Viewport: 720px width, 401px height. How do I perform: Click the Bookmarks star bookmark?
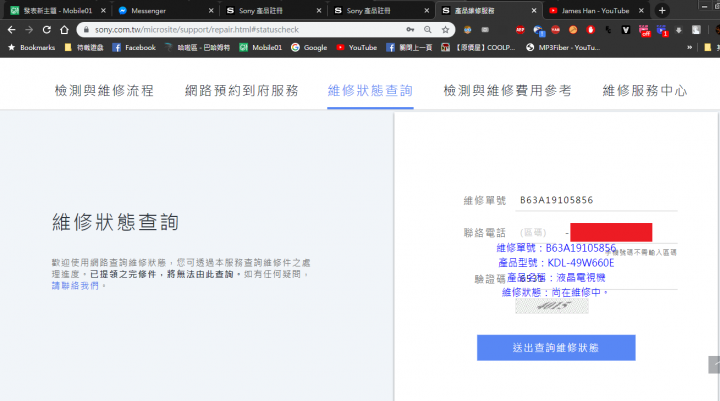pyautogui.click(x=32, y=47)
